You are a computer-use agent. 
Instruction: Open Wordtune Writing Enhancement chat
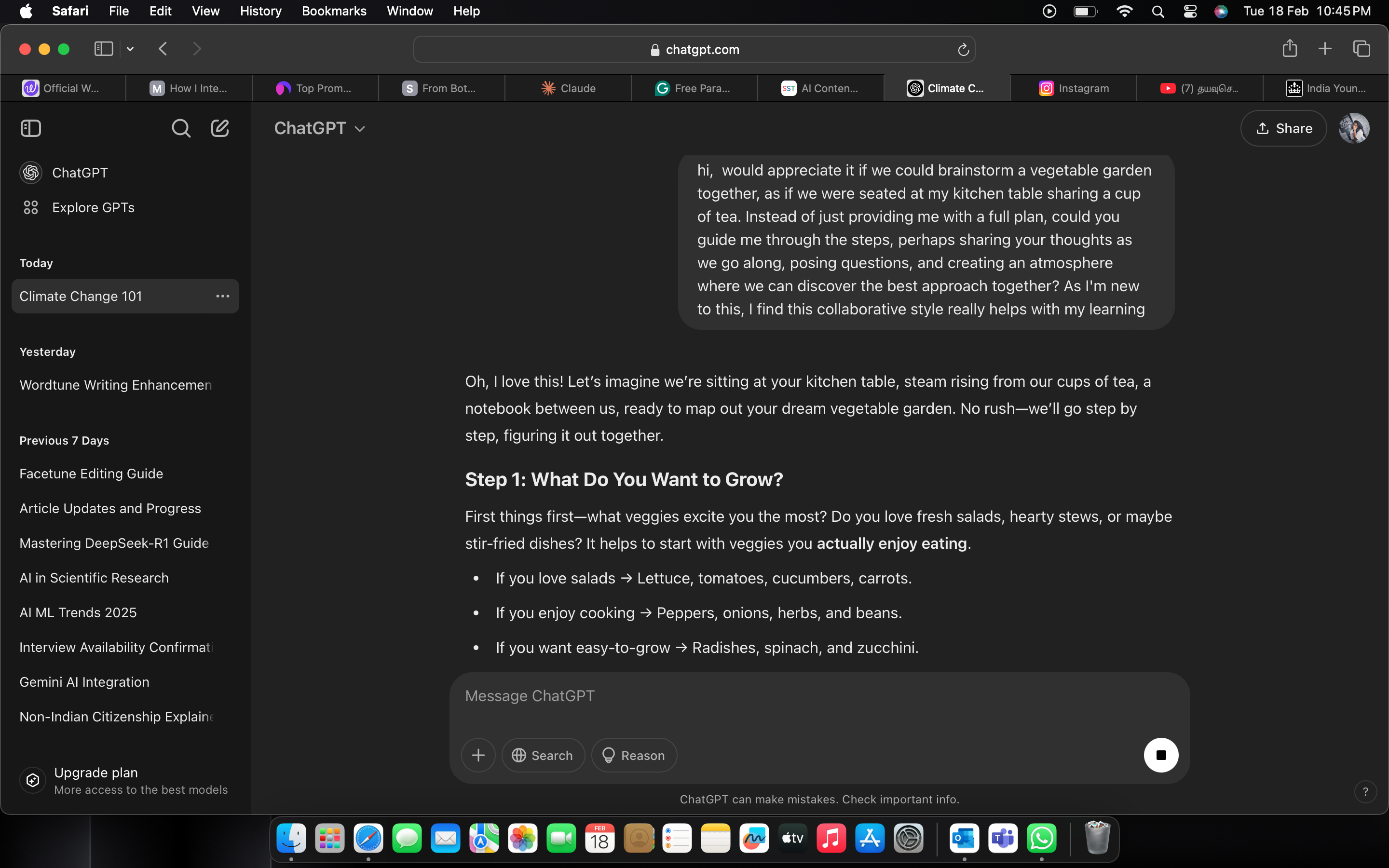[x=125, y=385]
